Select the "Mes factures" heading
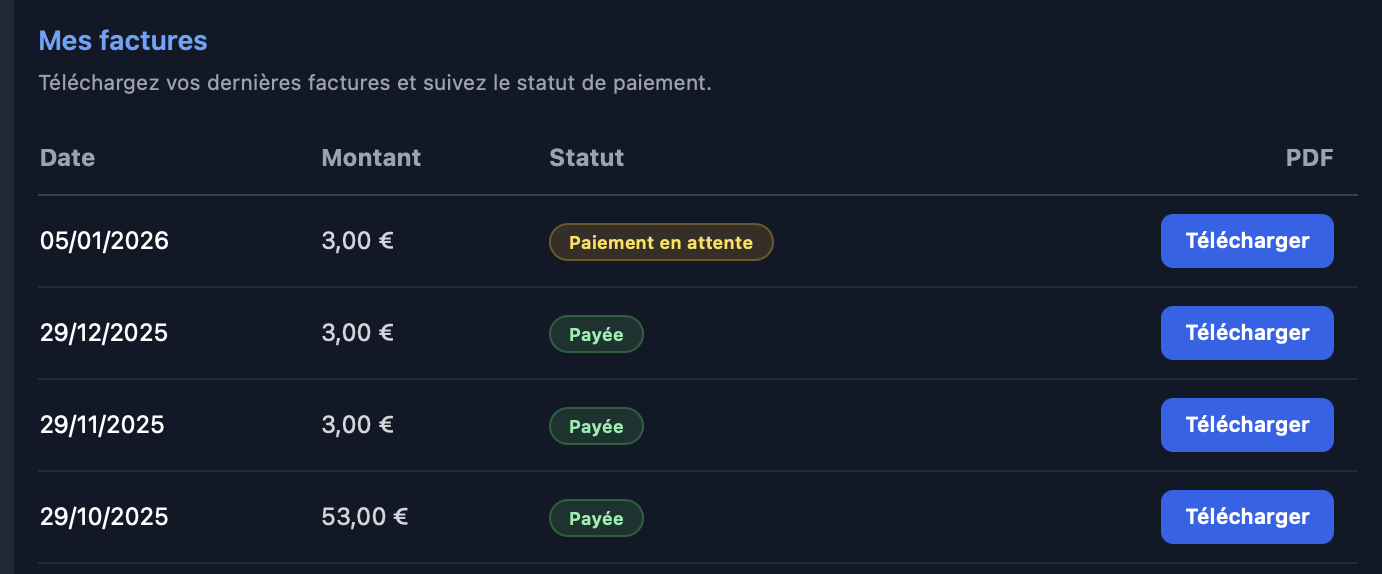1382x574 pixels. 123,41
